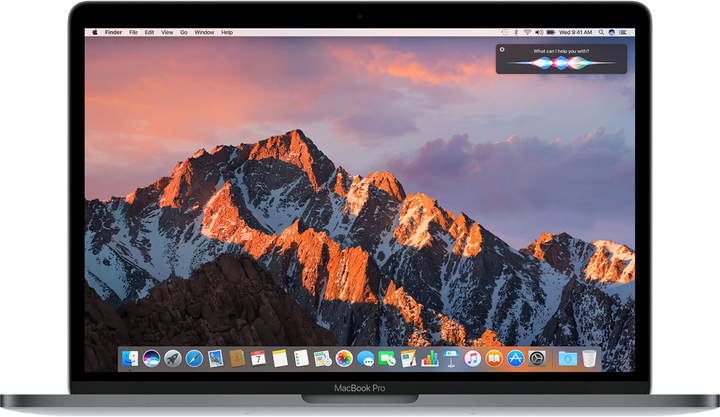Open Messages speech bubble icon
The height and width of the screenshot is (417, 720).
click(366, 359)
